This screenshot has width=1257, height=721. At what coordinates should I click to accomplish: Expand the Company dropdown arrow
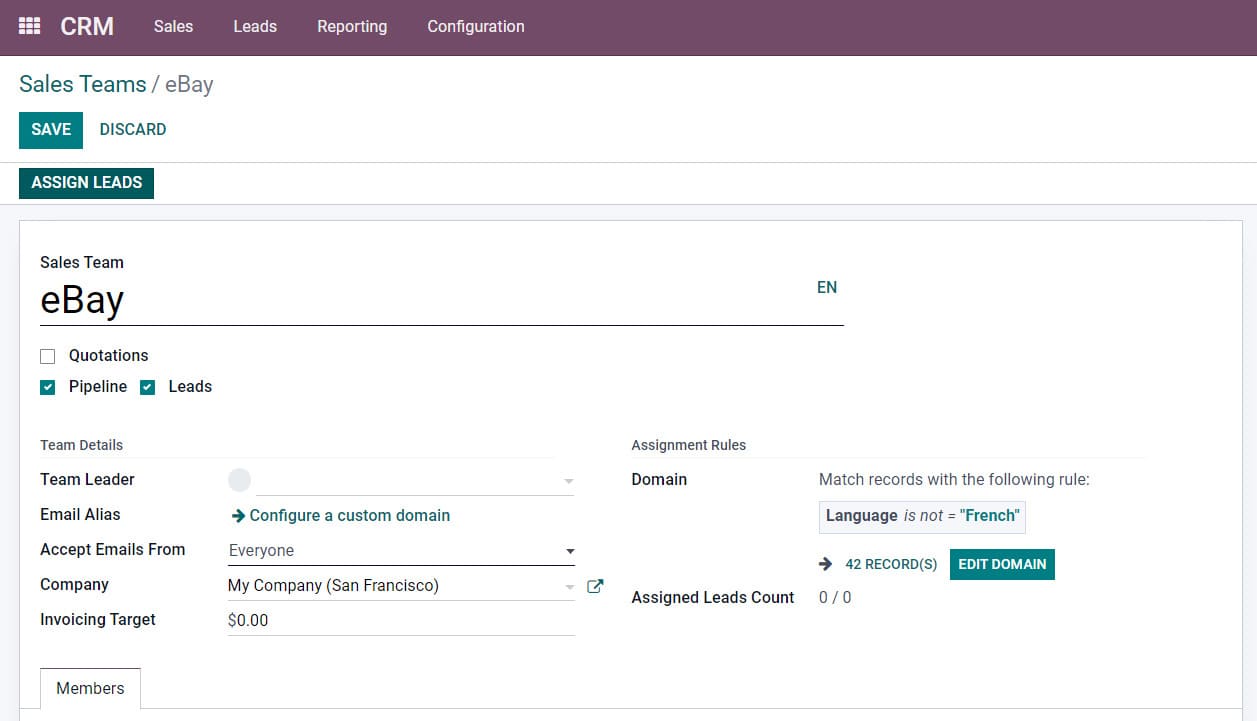coord(570,587)
